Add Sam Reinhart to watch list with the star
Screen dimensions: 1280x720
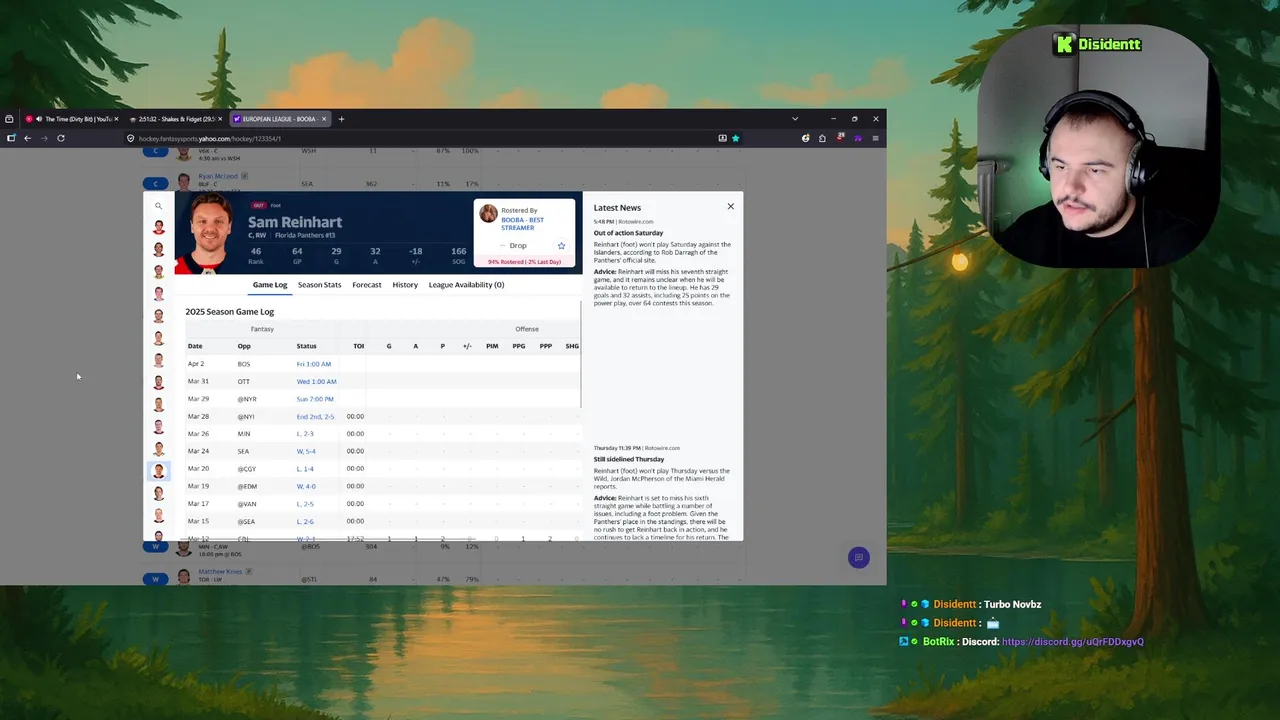[561, 246]
